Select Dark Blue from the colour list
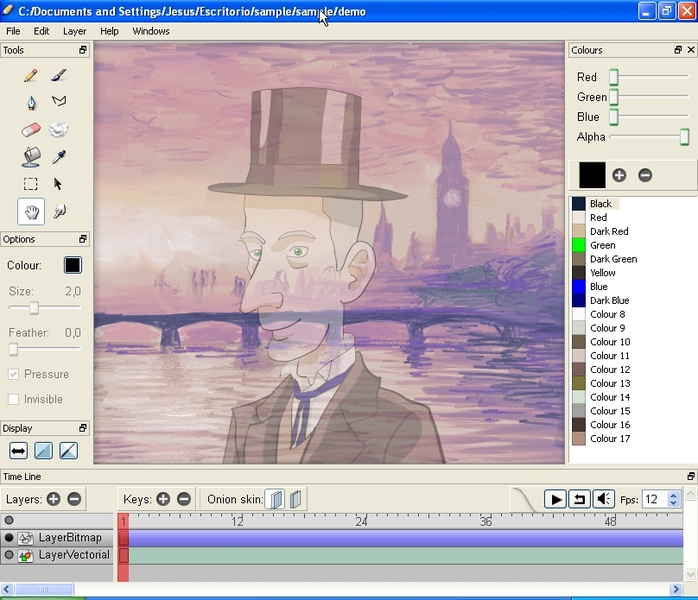The height and width of the screenshot is (600, 698). click(609, 300)
